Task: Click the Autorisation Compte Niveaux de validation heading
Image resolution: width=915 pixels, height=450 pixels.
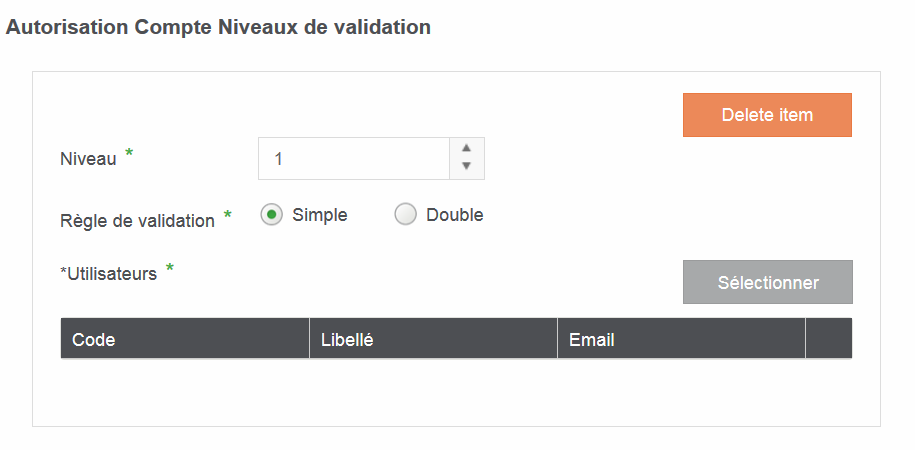Action: [x=218, y=28]
